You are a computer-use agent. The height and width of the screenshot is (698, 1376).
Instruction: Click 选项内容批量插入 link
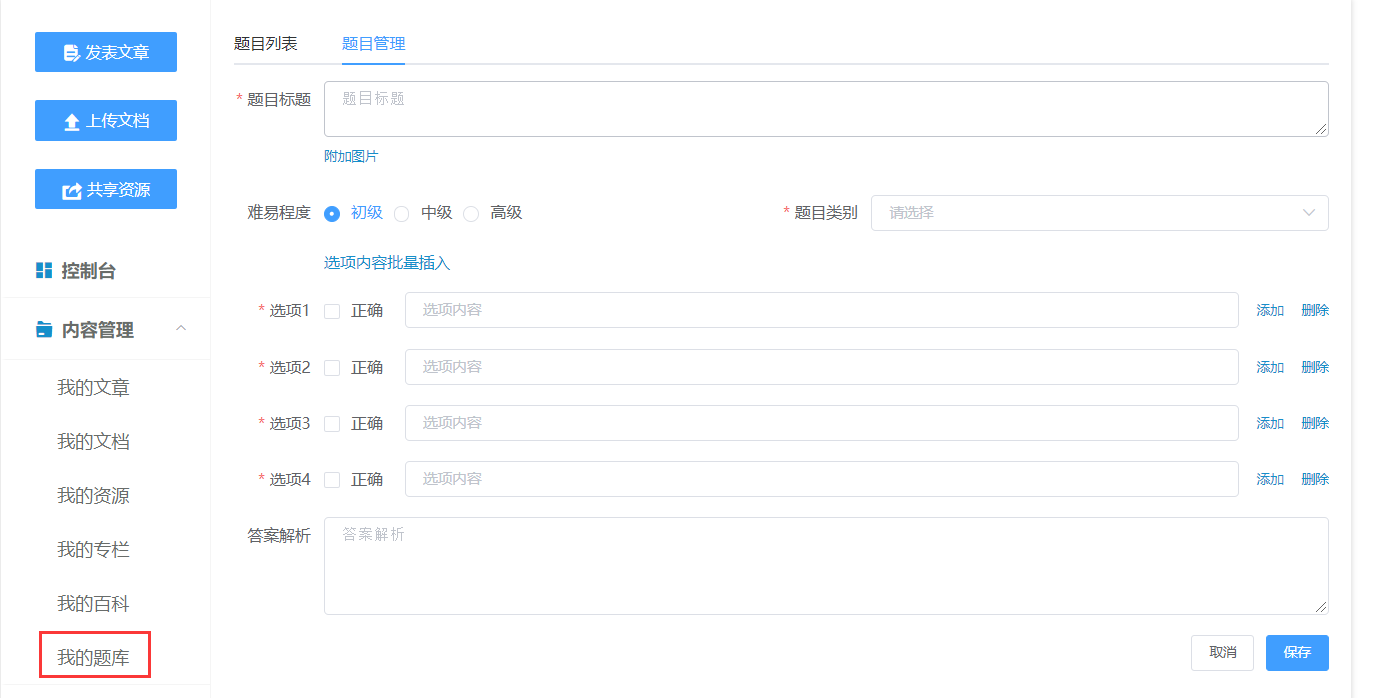[387, 263]
